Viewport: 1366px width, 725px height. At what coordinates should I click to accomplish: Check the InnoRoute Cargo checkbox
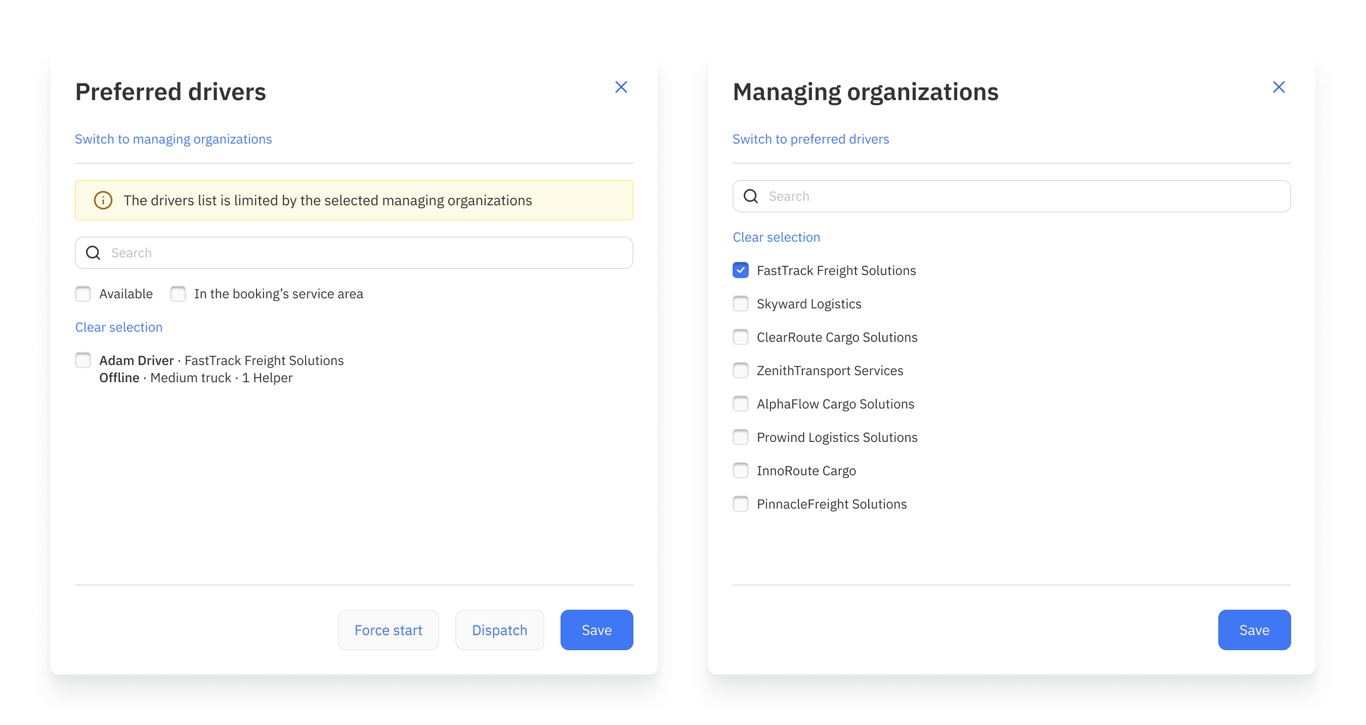click(741, 470)
